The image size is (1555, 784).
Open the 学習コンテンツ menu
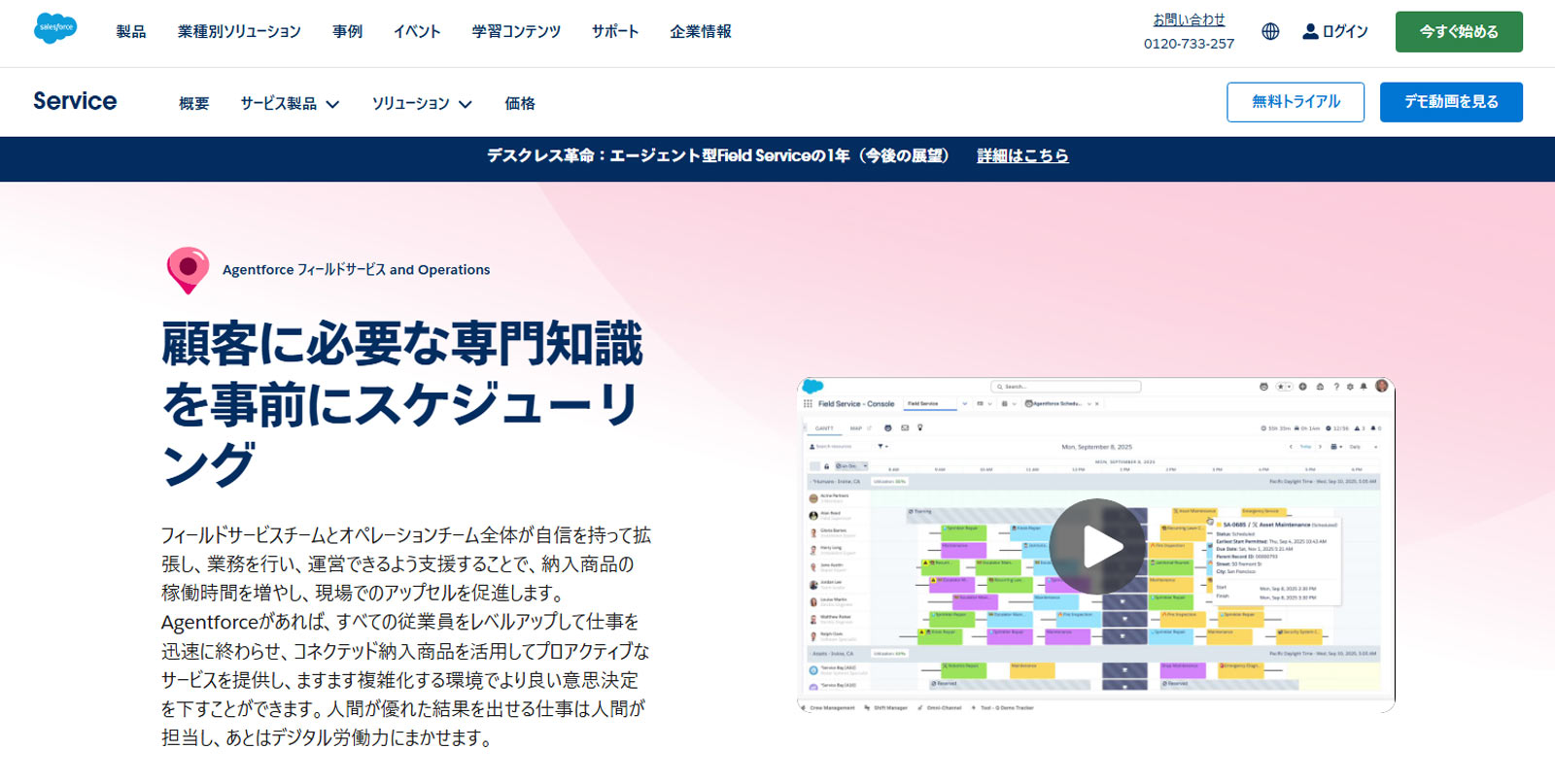pyautogui.click(x=516, y=31)
